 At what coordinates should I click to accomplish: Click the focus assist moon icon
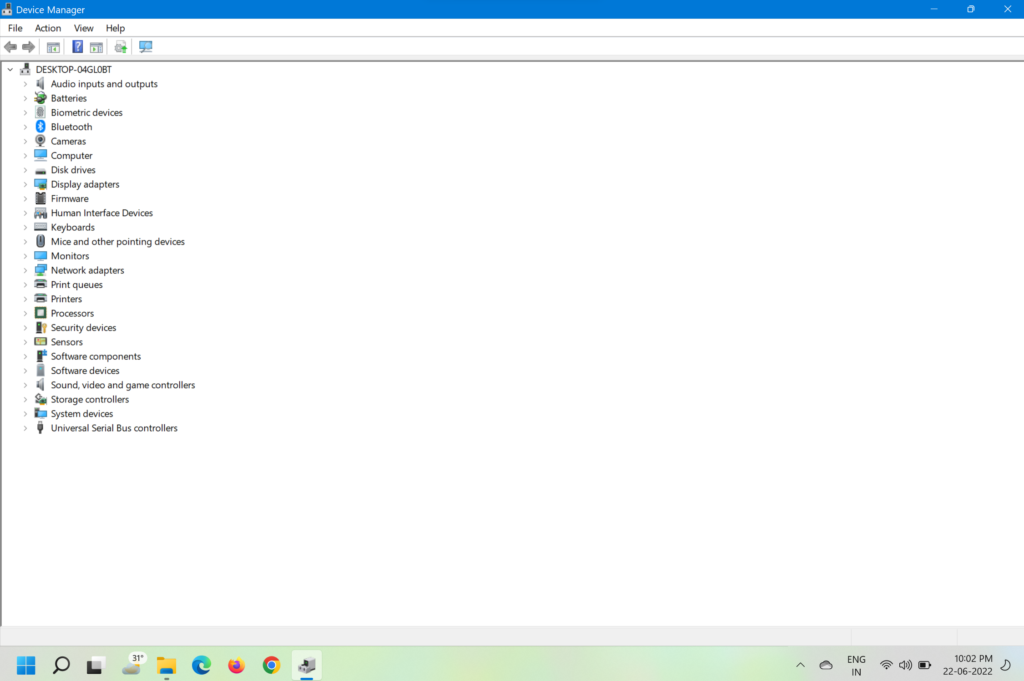coord(1006,665)
